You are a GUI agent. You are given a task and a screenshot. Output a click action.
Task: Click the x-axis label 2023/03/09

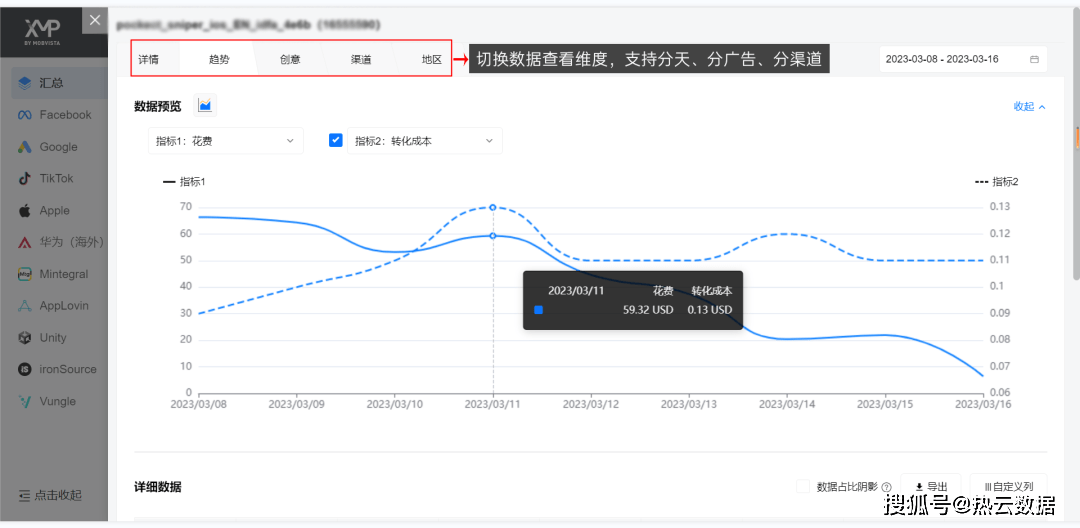point(296,405)
